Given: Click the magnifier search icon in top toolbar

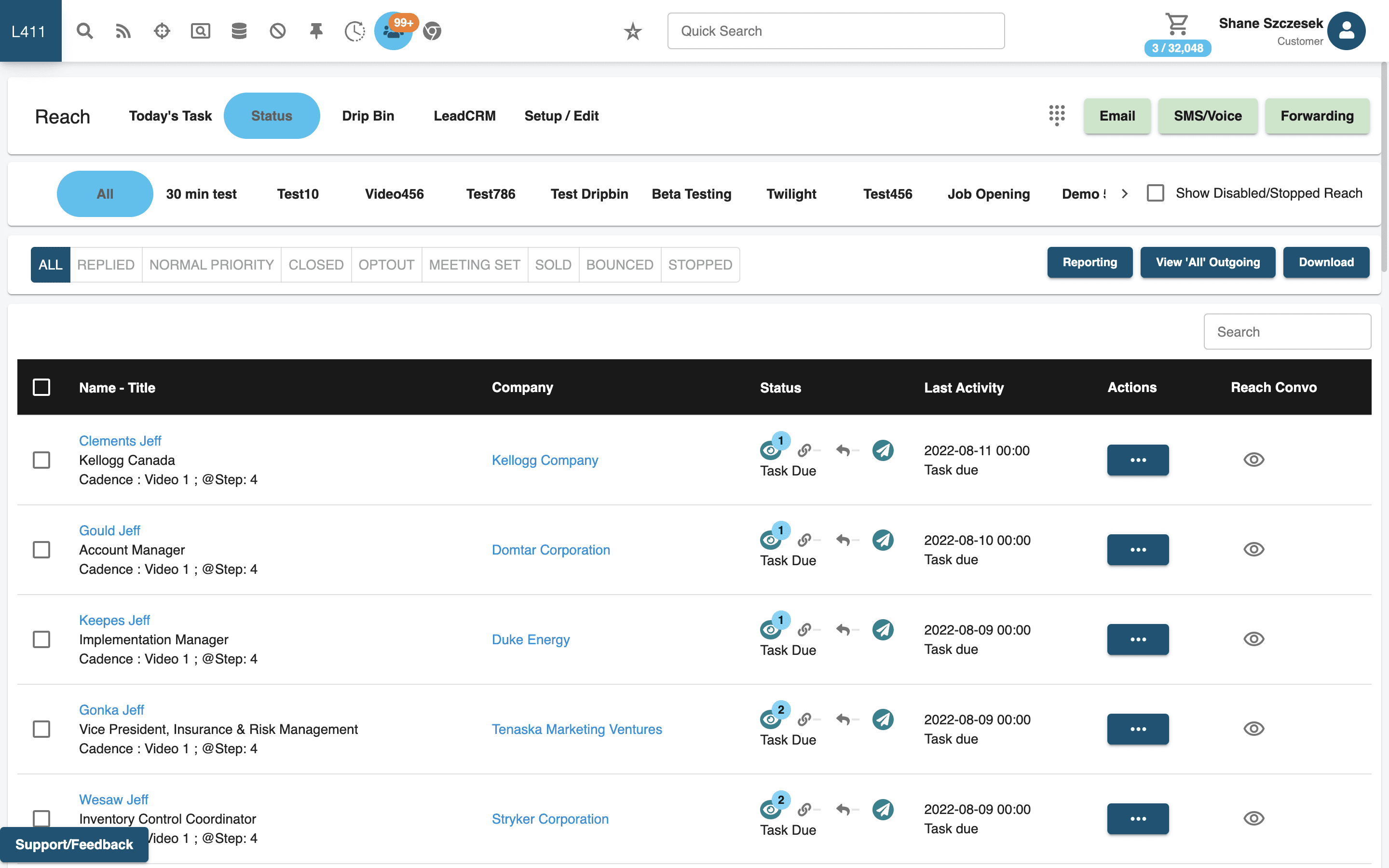Looking at the screenshot, I should click(85, 31).
